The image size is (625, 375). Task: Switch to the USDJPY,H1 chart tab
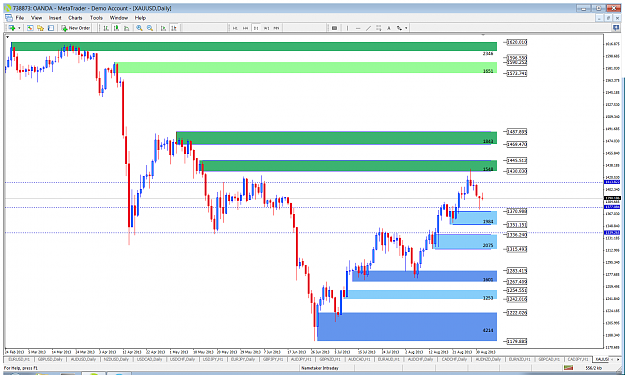click(213, 359)
